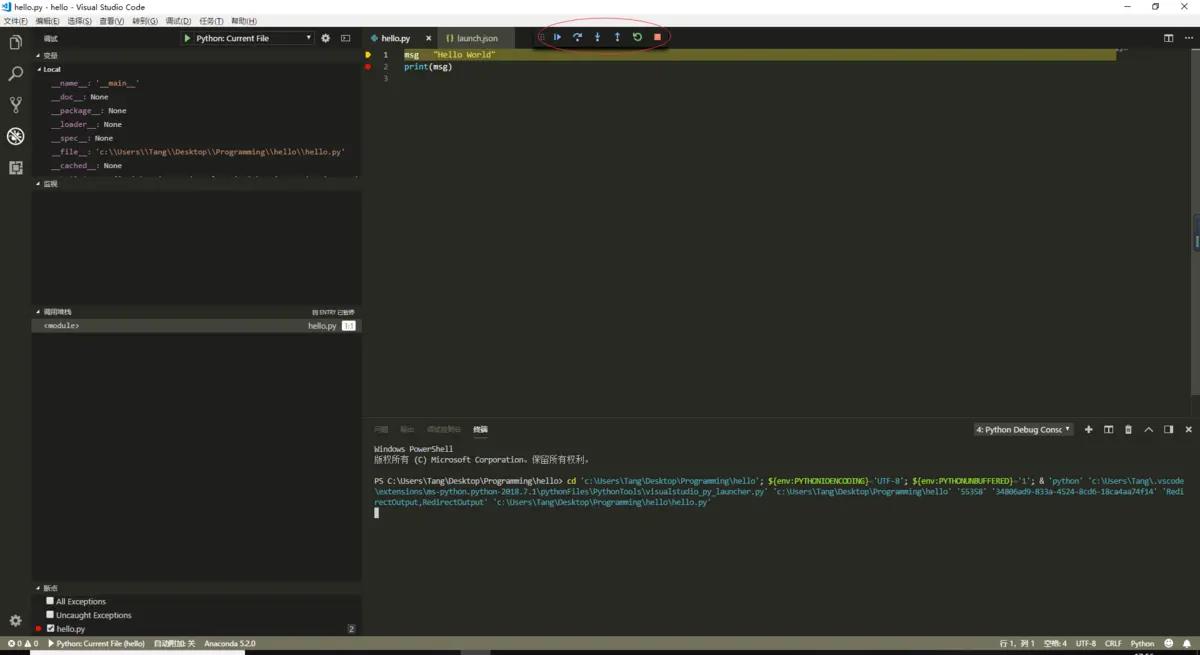Click Continue in the debug toolbar
The width and height of the screenshot is (1200, 655).
(557, 37)
